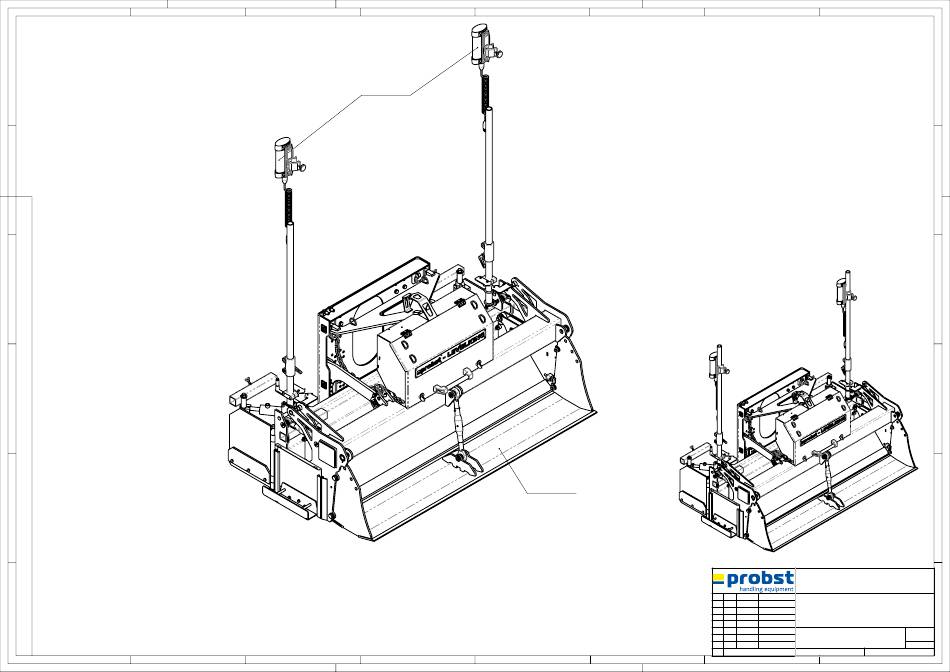Click the "handling equipment" tagline text
950x672 pixels.
[x=766, y=589]
